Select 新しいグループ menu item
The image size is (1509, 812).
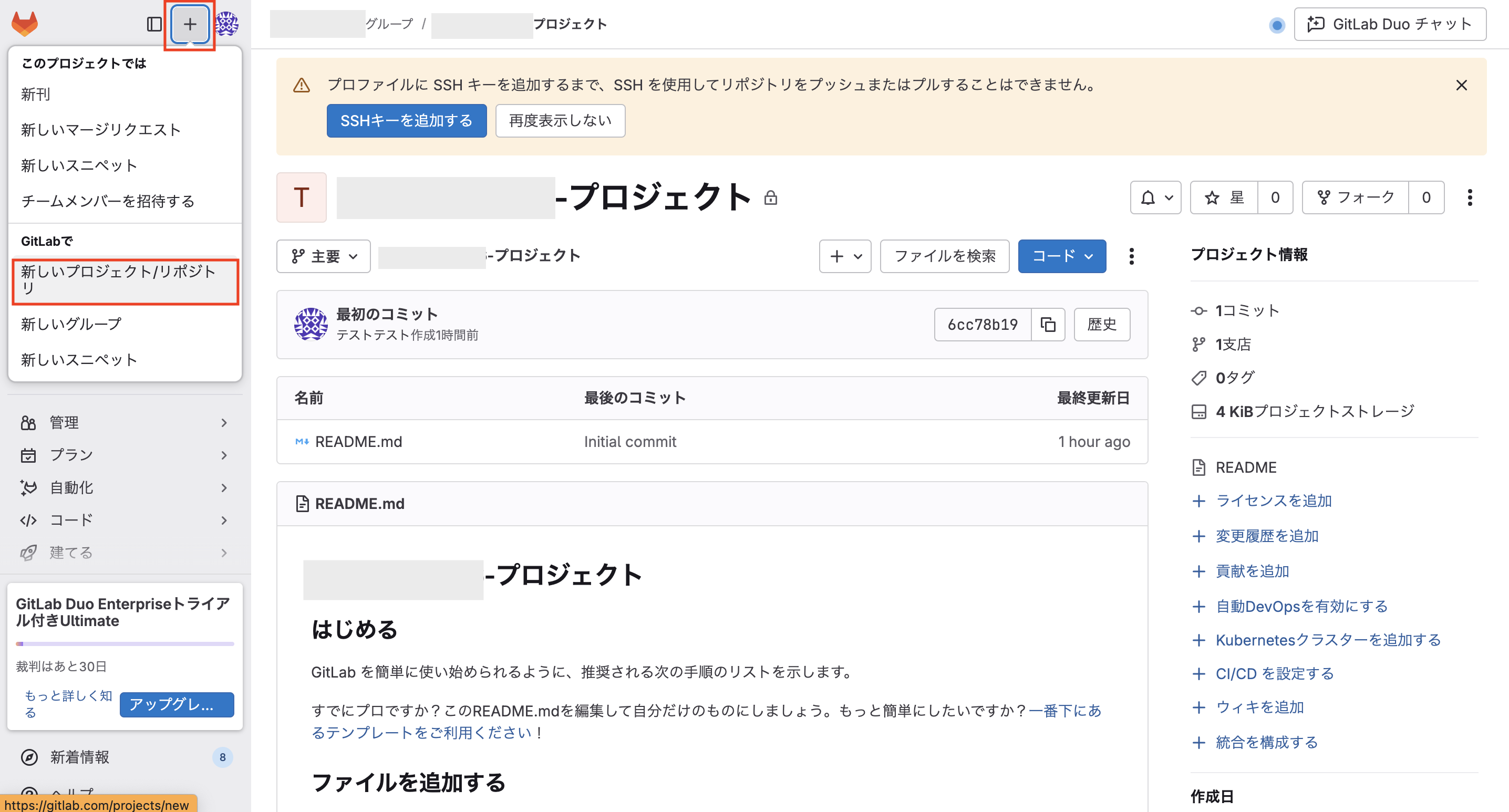tap(125, 324)
